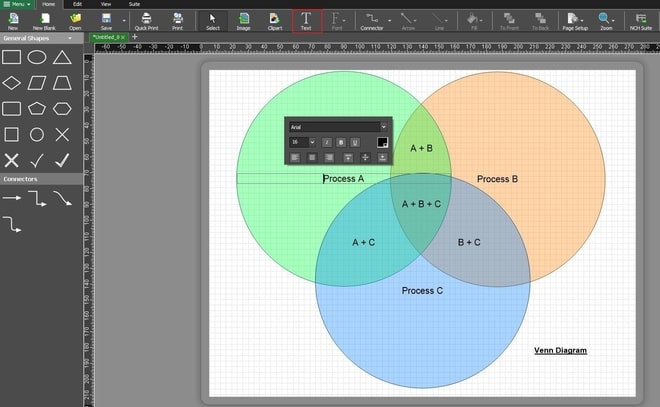Image resolution: width=660 pixels, height=407 pixels.
Task: Choose the straight arrow connector
Action: point(12,198)
